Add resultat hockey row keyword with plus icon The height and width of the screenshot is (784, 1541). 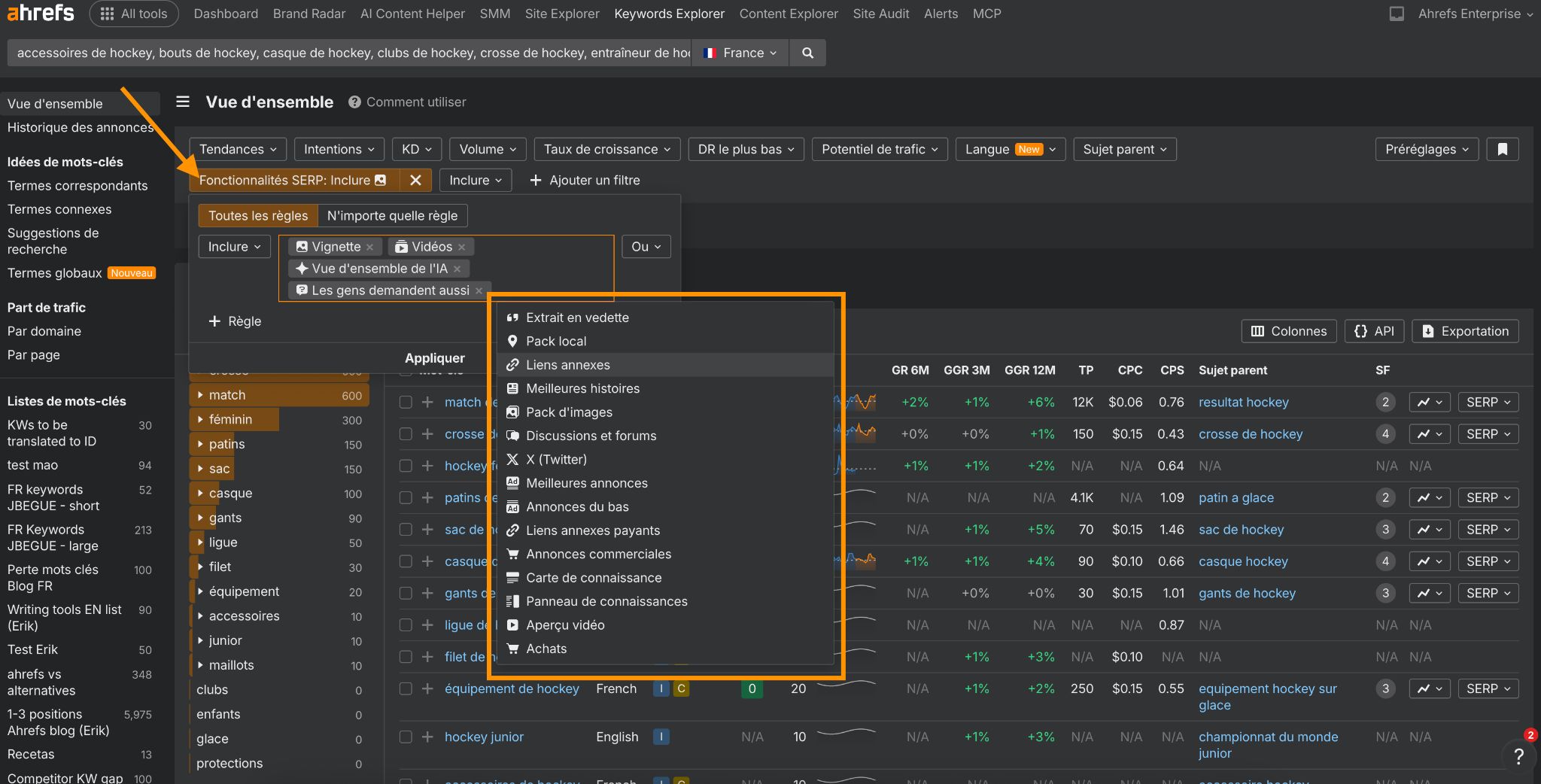427,402
